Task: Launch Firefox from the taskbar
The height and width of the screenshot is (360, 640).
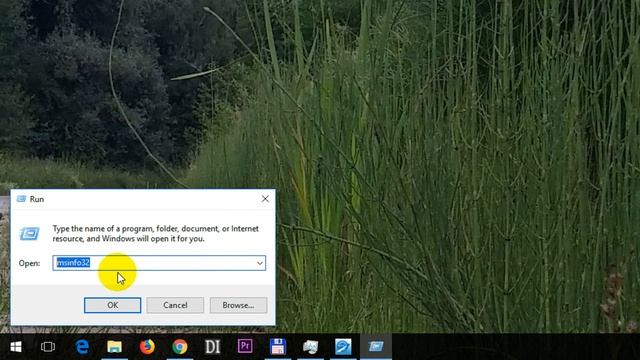Action: (147, 347)
